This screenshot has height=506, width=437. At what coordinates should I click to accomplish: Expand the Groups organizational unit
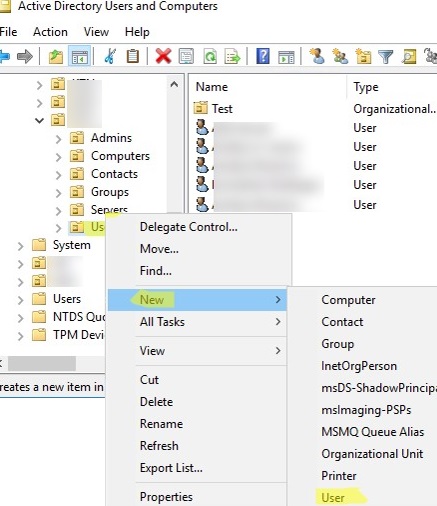tap(58, 192)
